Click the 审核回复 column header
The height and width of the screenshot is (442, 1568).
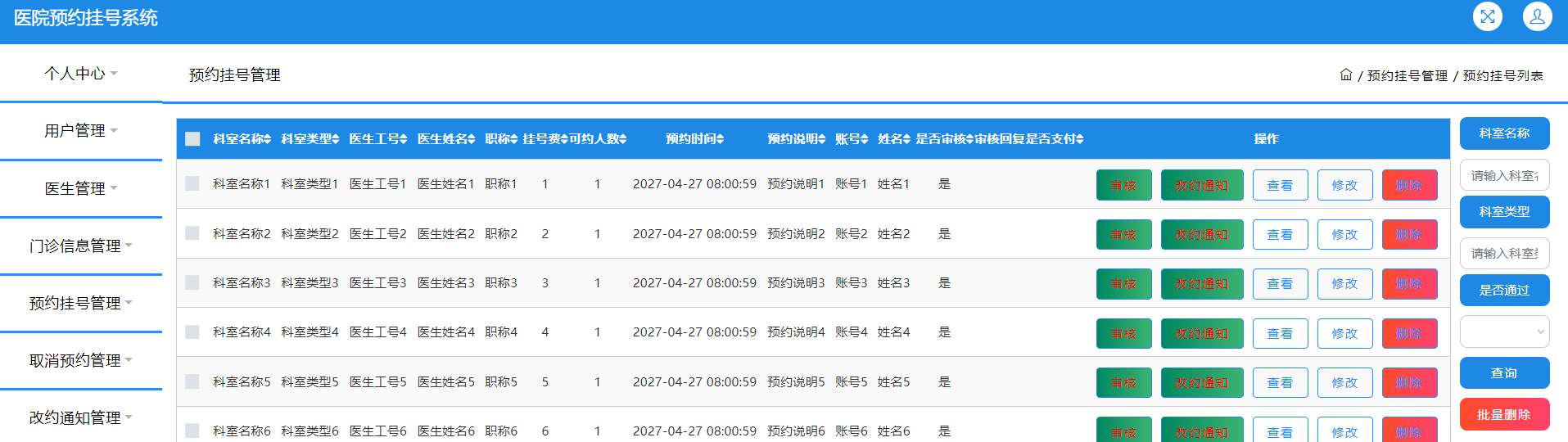(1000, 139)
